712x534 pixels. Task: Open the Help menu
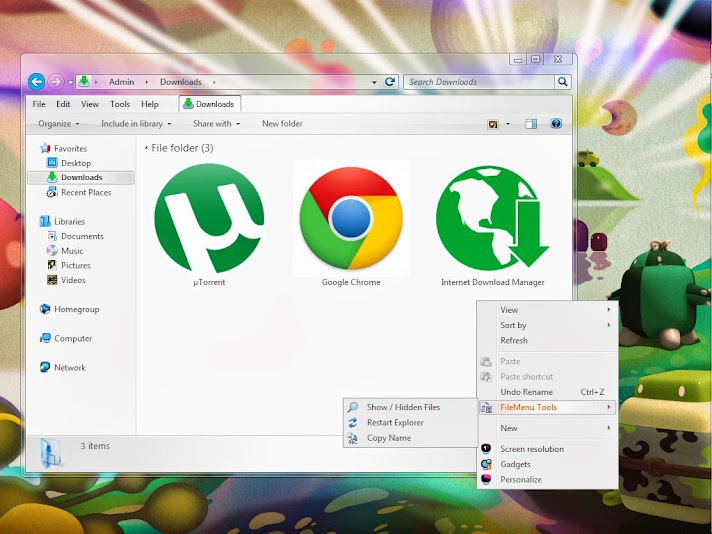click(x=149, y=104)
